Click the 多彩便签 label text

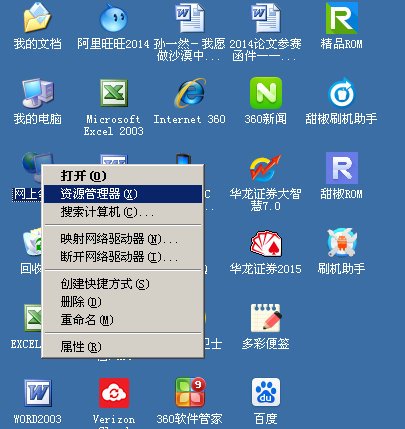coord(266,343)
